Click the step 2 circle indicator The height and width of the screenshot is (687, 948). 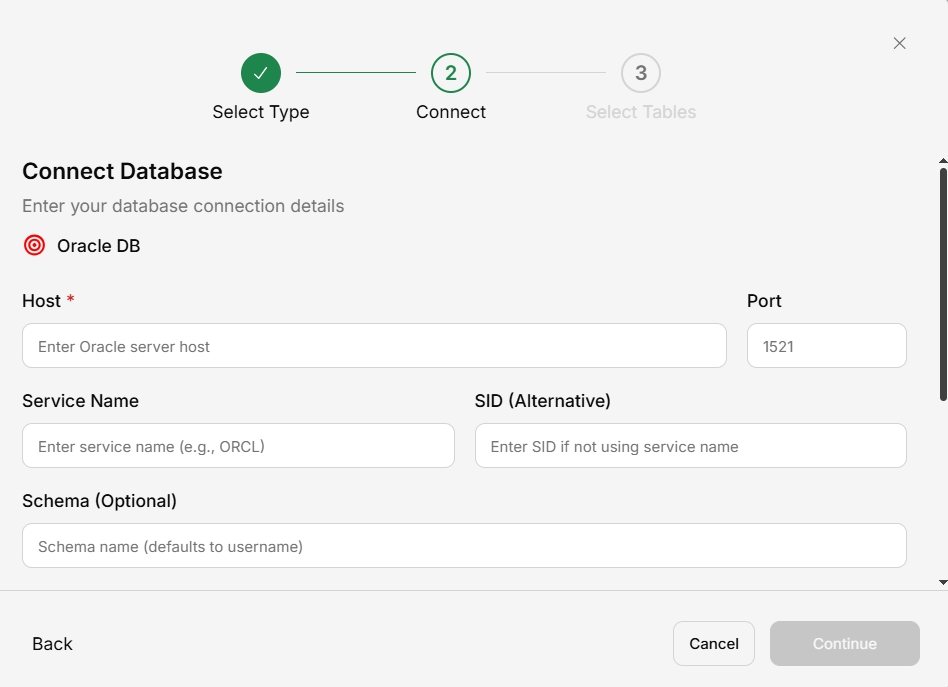point(451,73)
